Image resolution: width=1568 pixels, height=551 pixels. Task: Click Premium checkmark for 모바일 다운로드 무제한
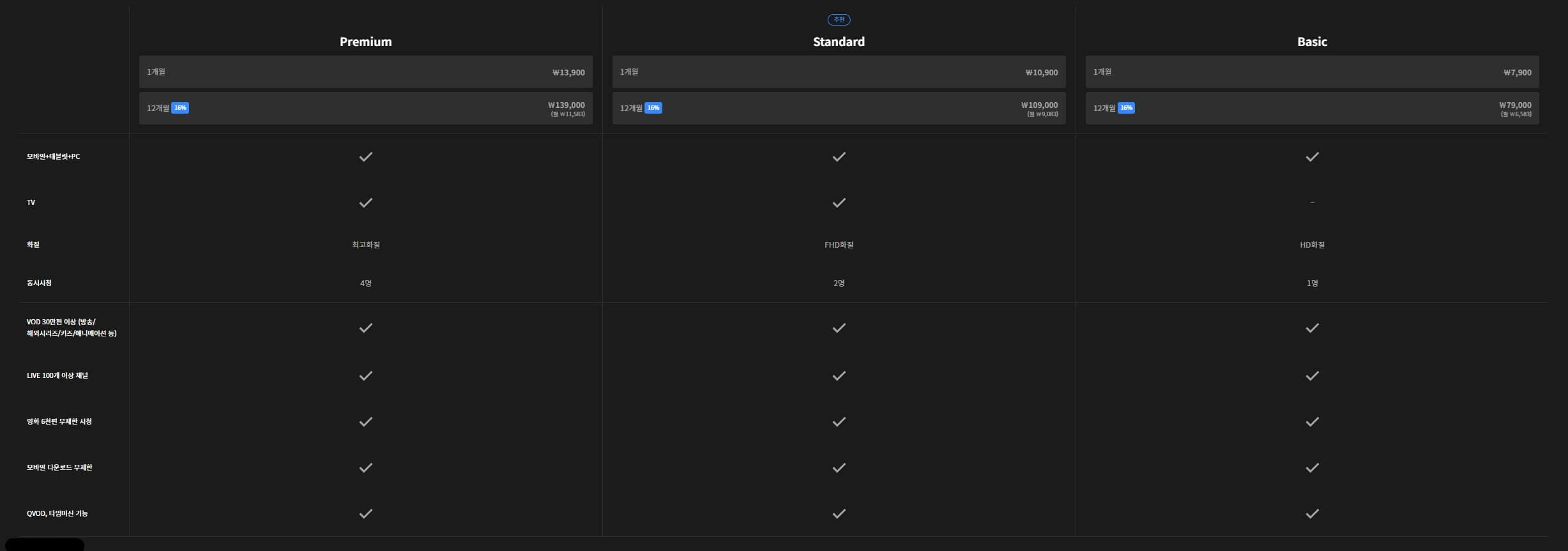pyautogui.click(x=365, y=467)
